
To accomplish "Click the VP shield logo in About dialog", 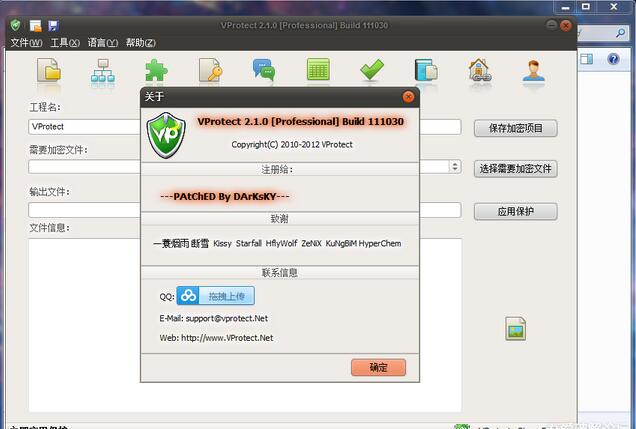I will coord(166,135).
